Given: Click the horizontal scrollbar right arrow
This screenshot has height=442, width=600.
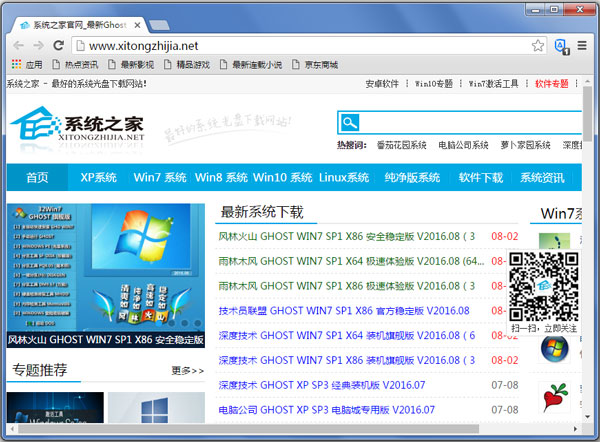Looking at the screenshot, I should click(x=575, y=429).
